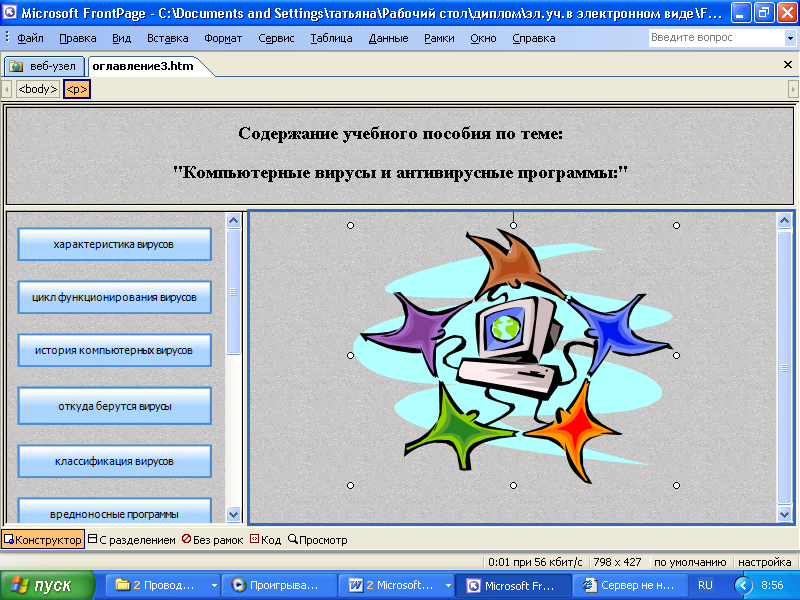This screenshot has height=600, width=800.
Task: Shift tag selector right with arrow
Action: click(x=793, y=89)
